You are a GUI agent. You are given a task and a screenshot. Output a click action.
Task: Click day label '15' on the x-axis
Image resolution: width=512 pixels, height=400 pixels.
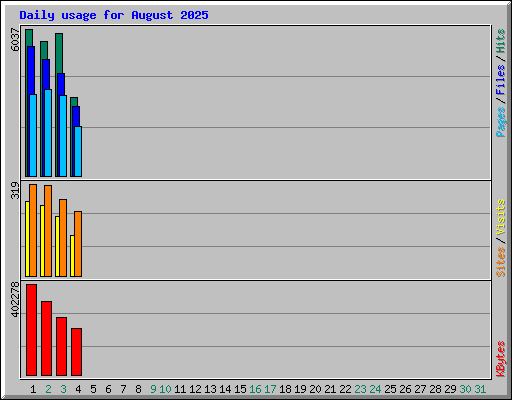tap(240, 389)
